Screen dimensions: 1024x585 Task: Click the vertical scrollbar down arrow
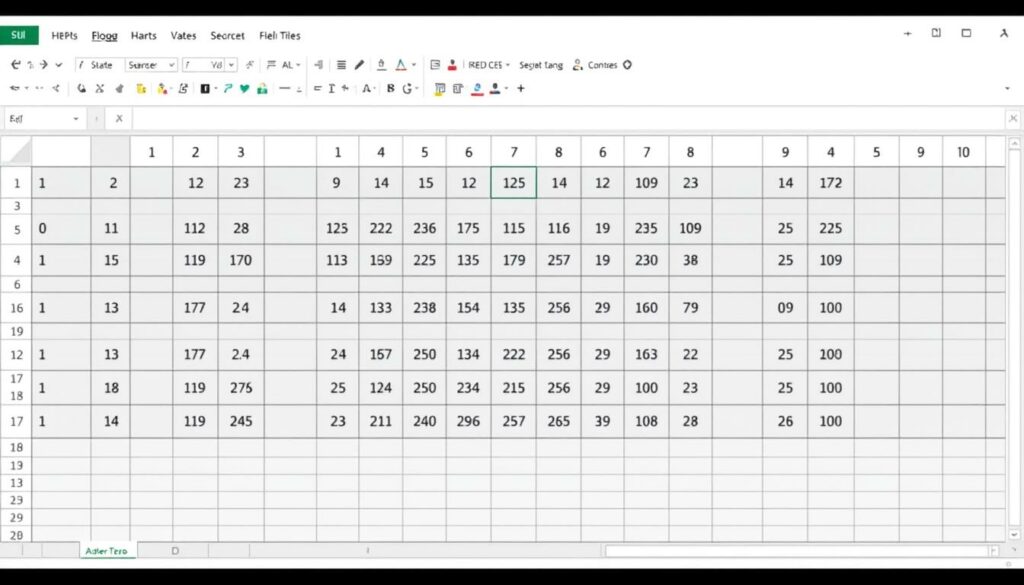click(x=1014, y=535)
